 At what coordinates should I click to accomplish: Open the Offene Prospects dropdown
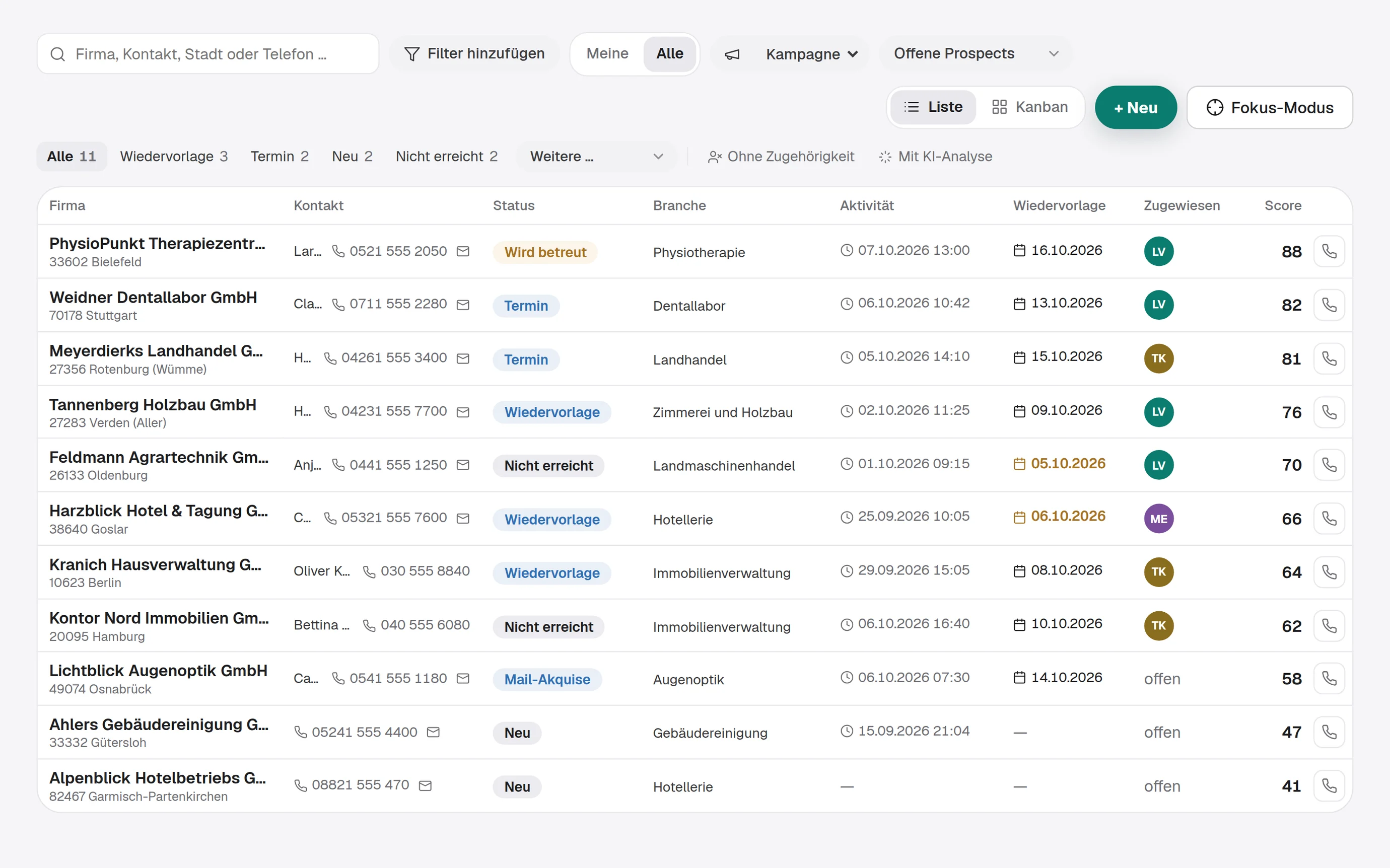tap(976, 54)
